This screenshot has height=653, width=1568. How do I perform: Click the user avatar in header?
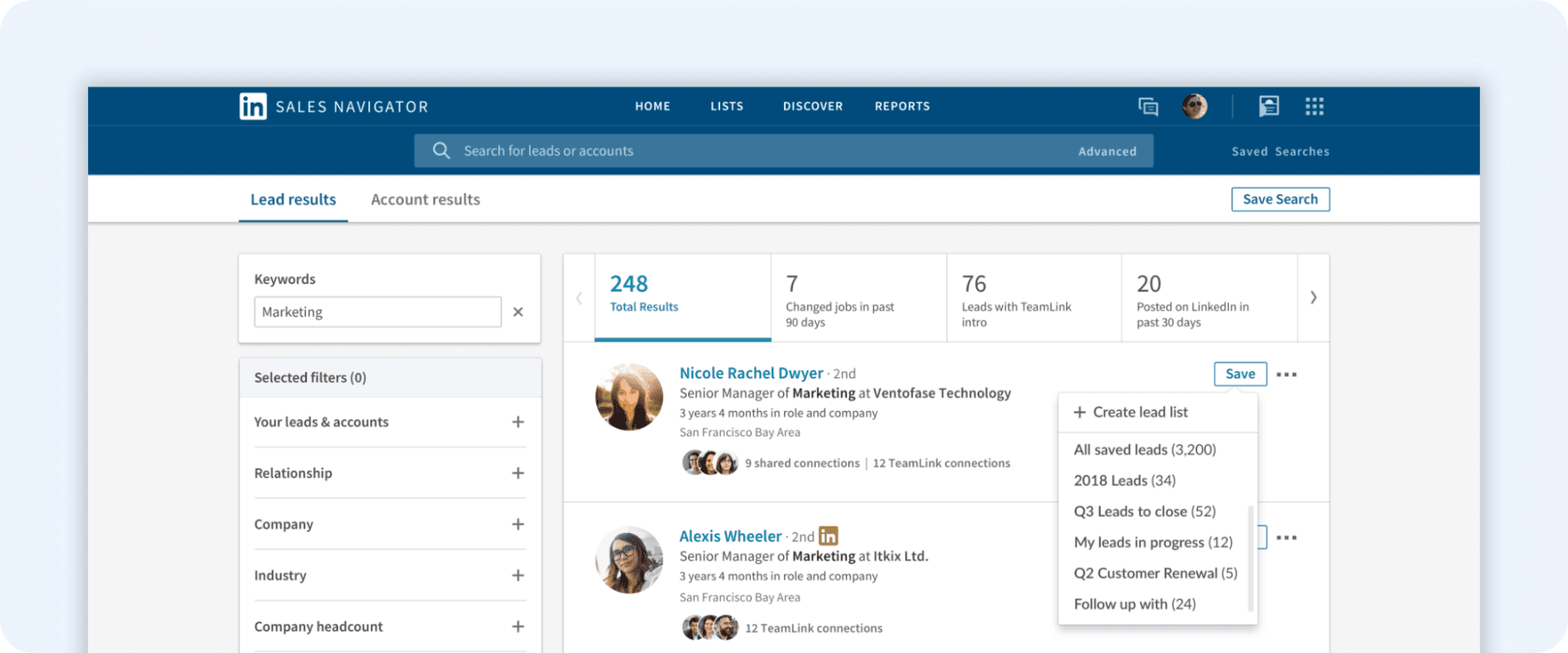click(1195, 106)
